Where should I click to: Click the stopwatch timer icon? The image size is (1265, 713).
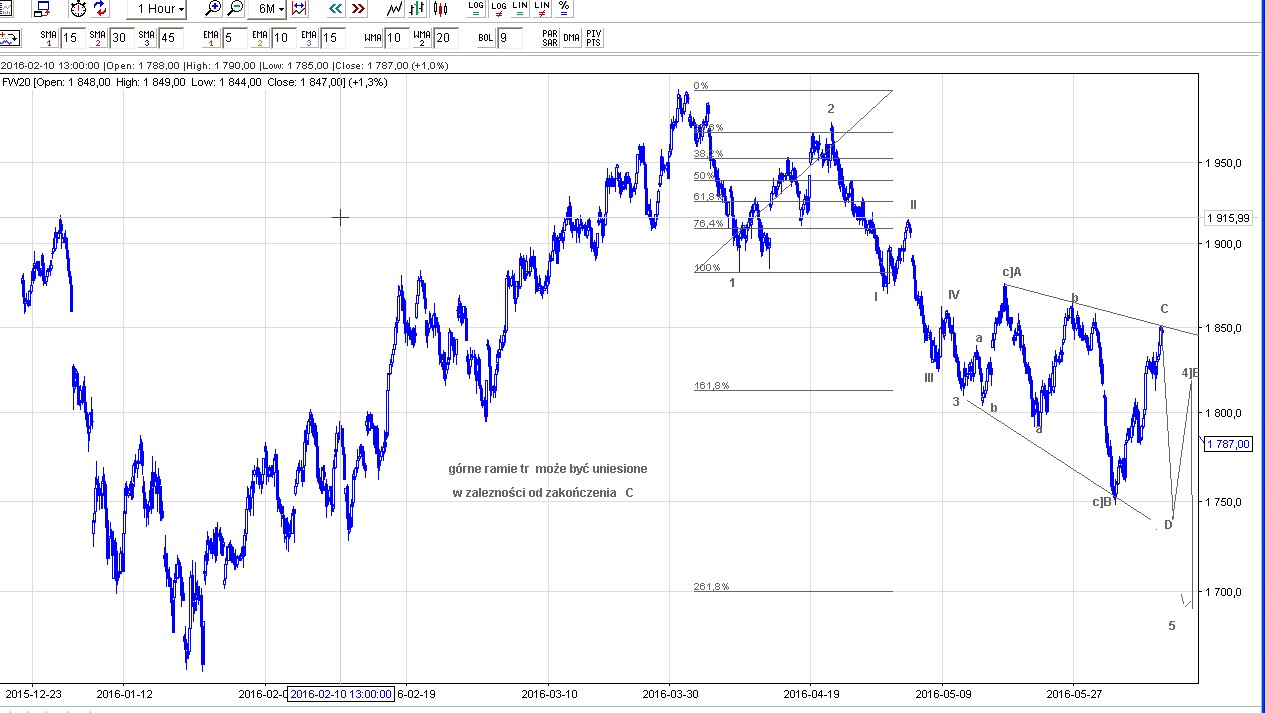coord(78,9)
